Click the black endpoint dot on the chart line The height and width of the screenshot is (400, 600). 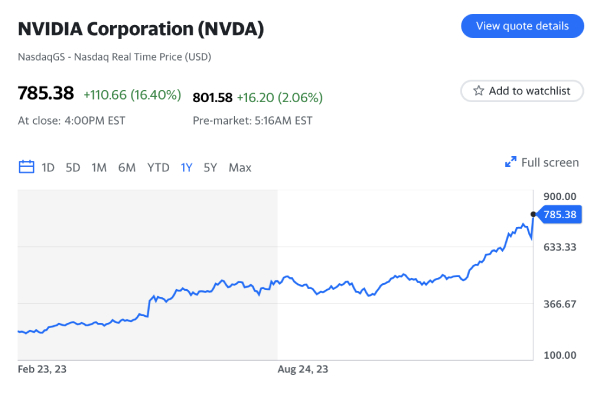(x=533, y=214)
